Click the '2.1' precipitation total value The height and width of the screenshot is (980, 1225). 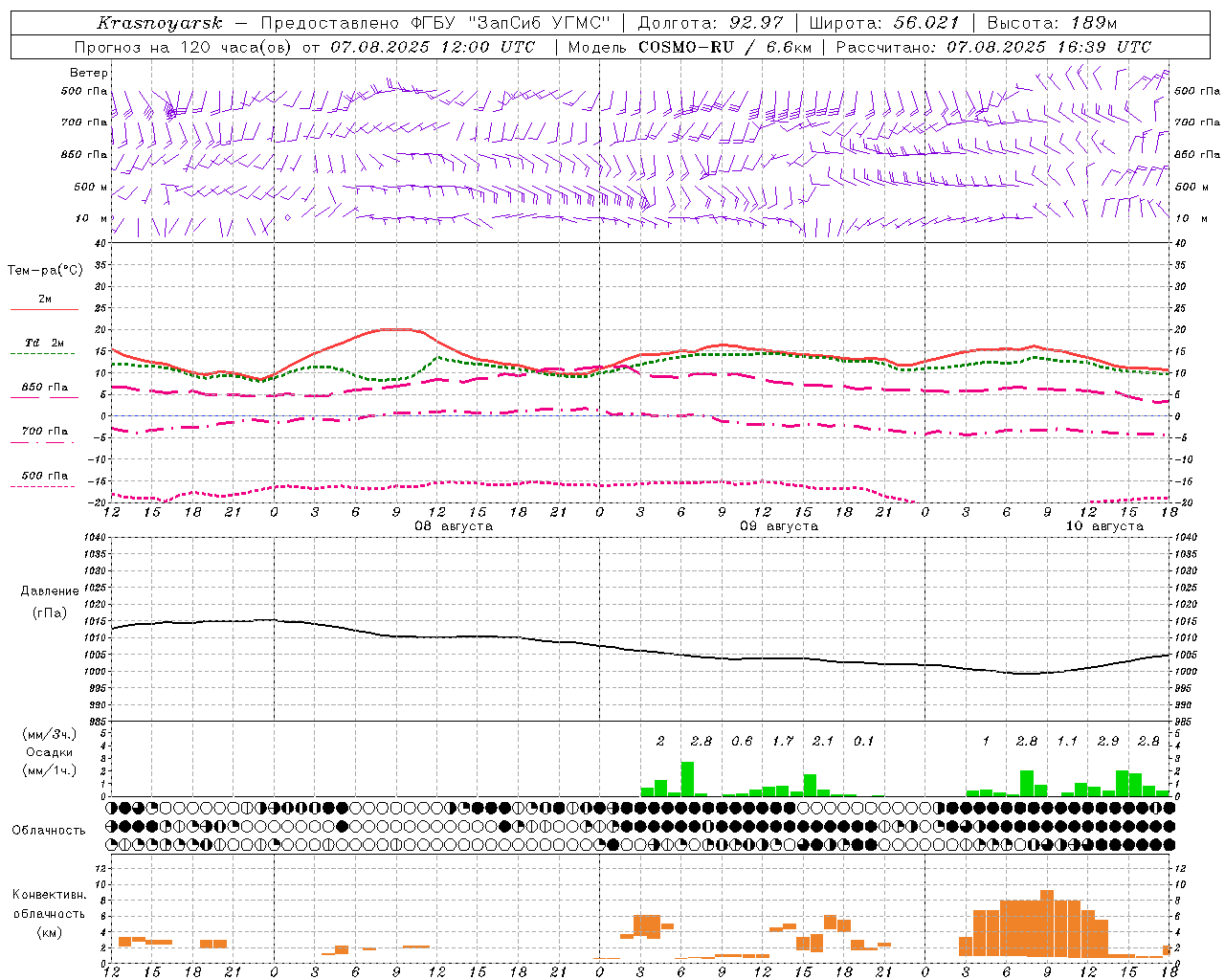click(x=823, y=742)
